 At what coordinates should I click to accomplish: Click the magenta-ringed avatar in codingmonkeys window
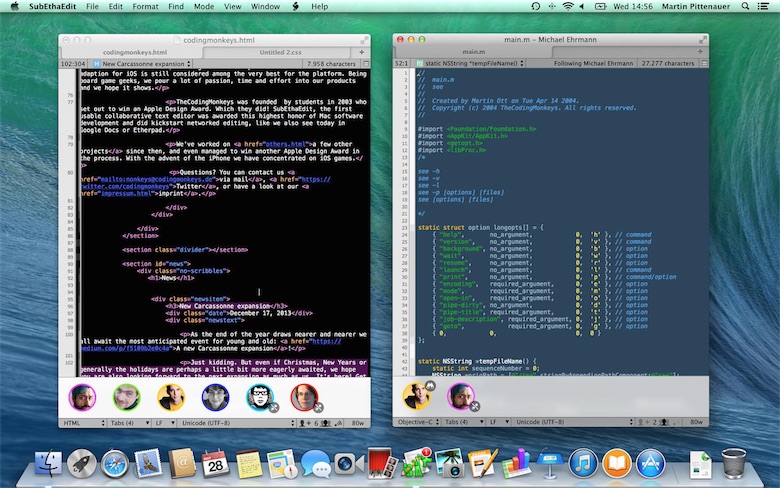tap(82, 397)
